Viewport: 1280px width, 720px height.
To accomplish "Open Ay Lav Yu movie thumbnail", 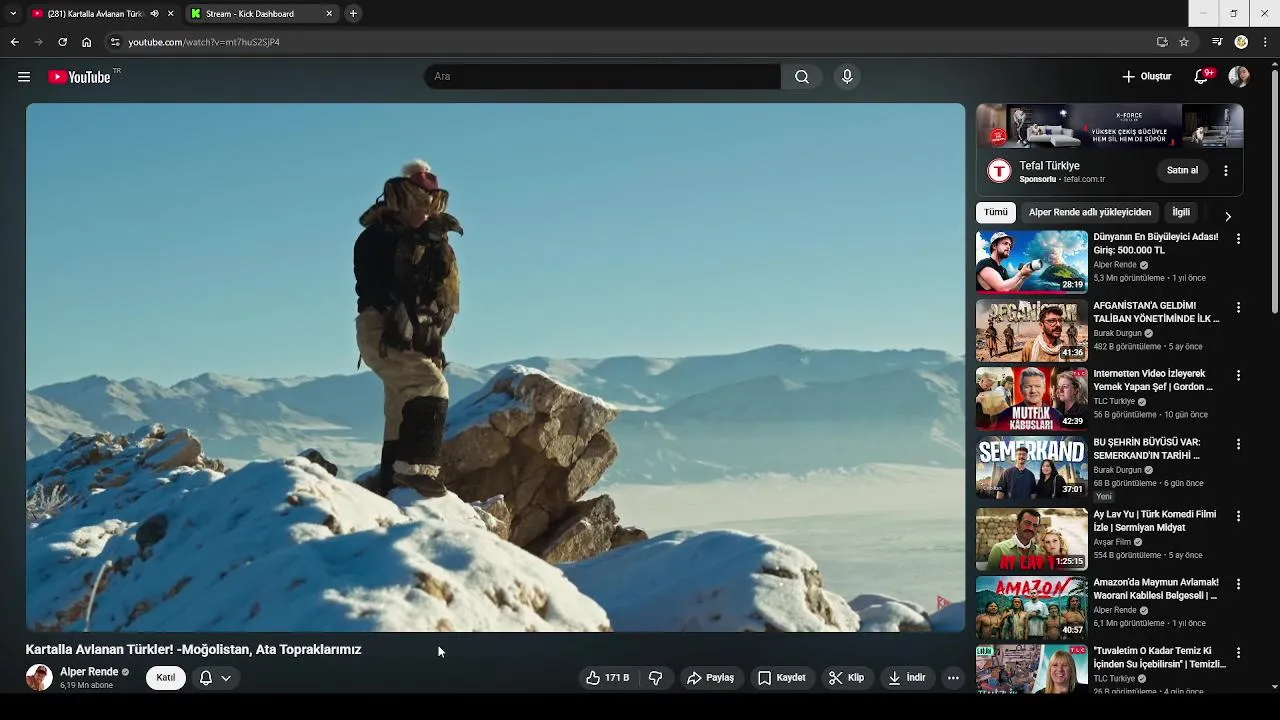I will (x=1032, y=539).
